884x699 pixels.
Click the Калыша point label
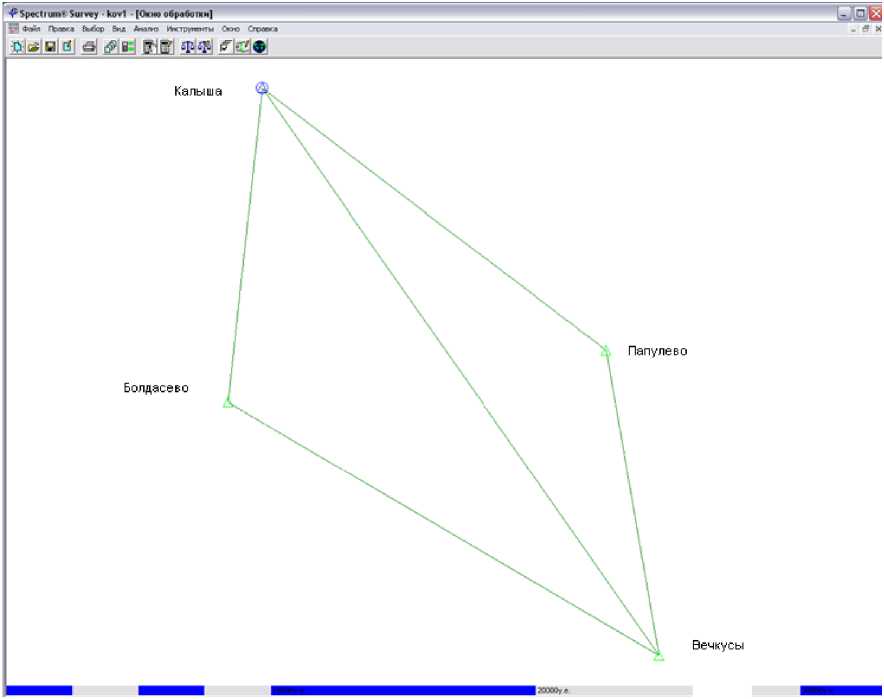pos(198,91)
